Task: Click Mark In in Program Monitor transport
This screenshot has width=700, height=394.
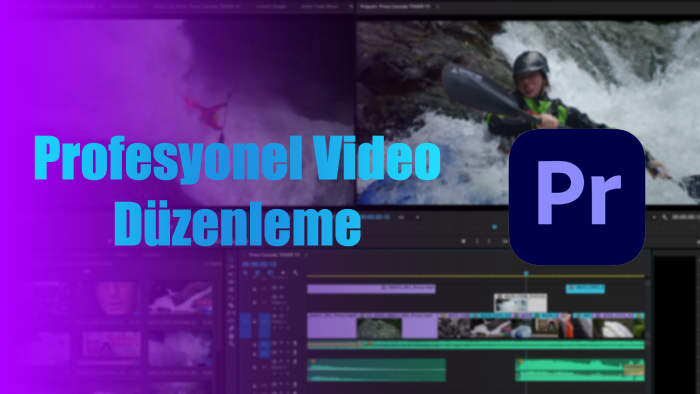Action: coord(477,241)
